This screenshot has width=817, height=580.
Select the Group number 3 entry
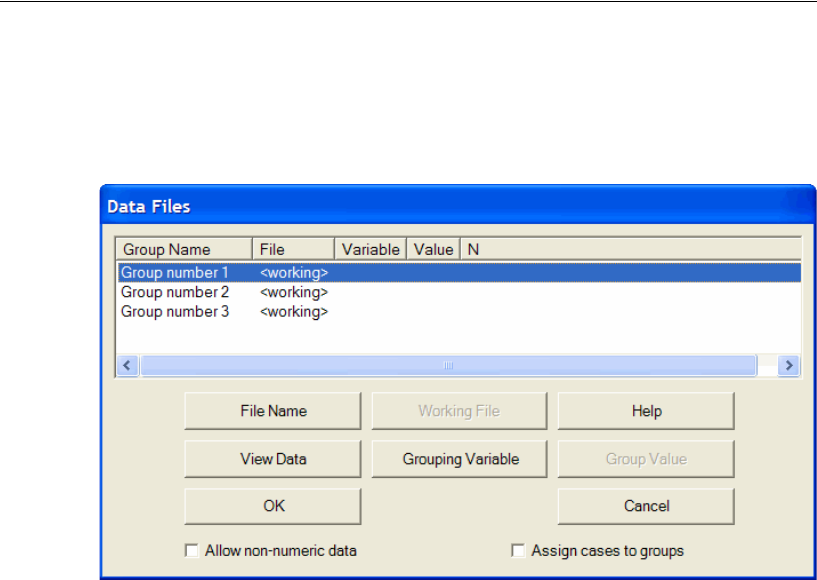pos(175,312)
